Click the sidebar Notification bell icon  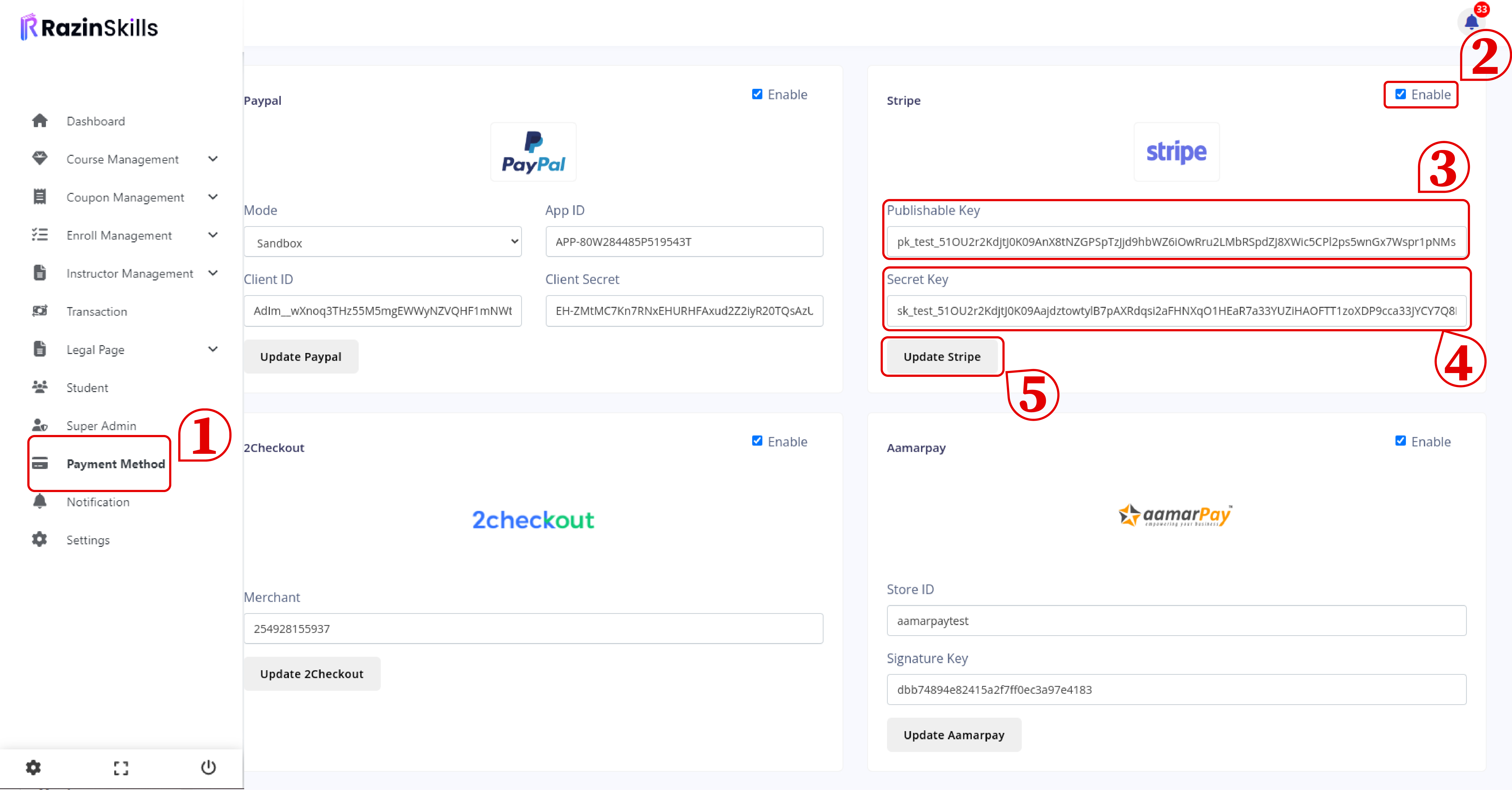(39, 501)
